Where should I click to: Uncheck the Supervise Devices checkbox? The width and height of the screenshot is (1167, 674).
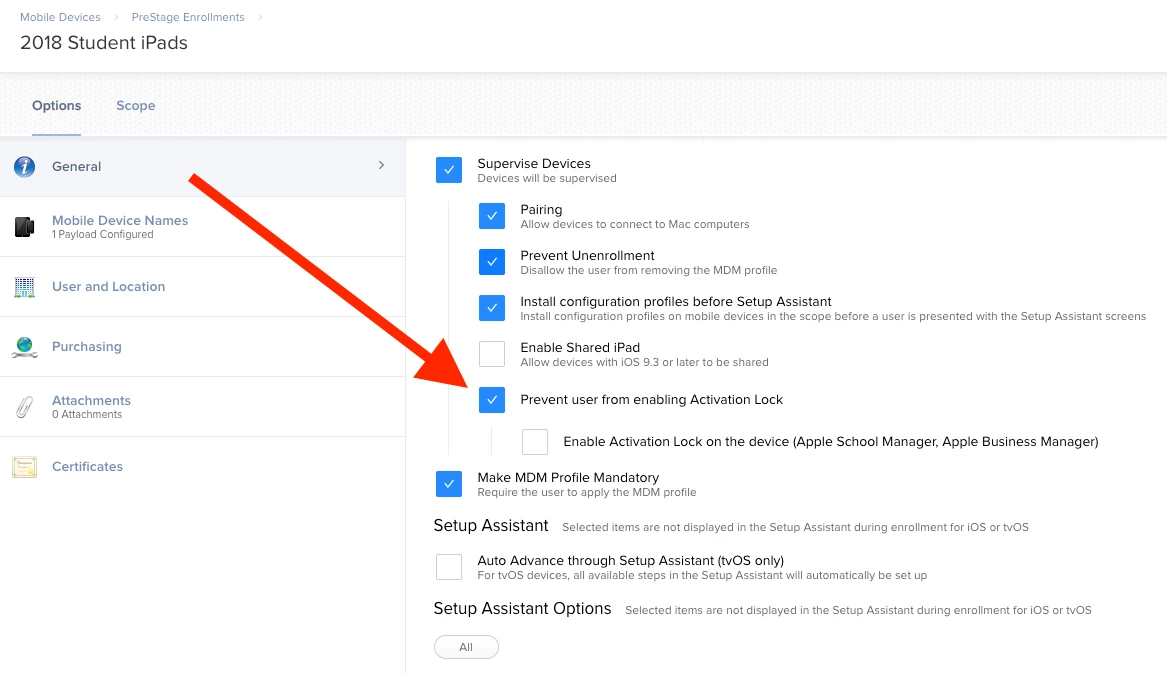449,170
